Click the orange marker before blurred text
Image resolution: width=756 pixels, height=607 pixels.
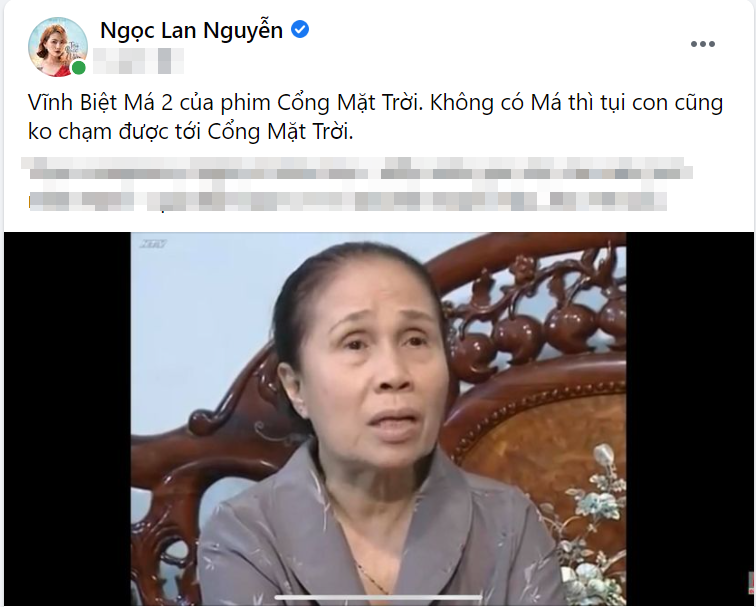coord(29,202)
